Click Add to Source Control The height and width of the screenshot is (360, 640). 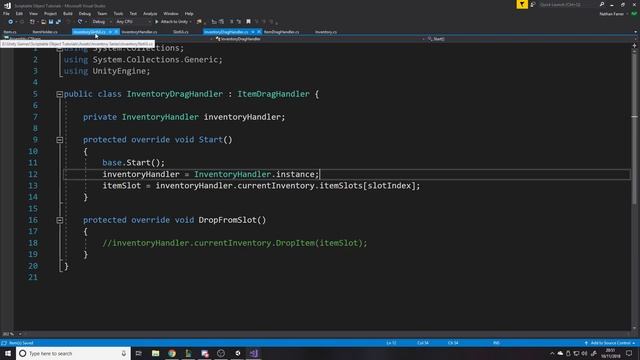pos(610,343)
